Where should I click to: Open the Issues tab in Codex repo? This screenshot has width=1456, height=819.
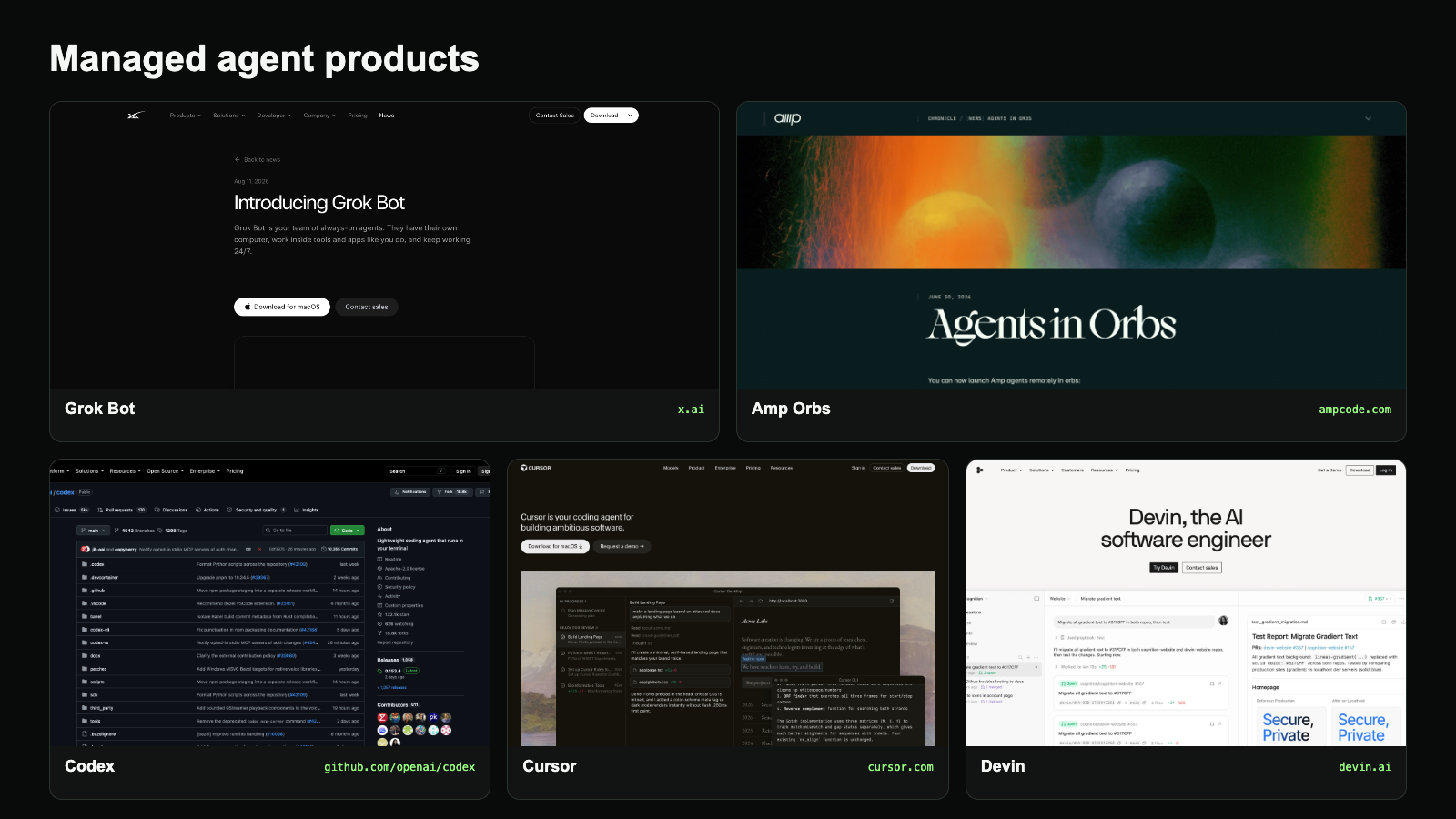pos(72,510)
